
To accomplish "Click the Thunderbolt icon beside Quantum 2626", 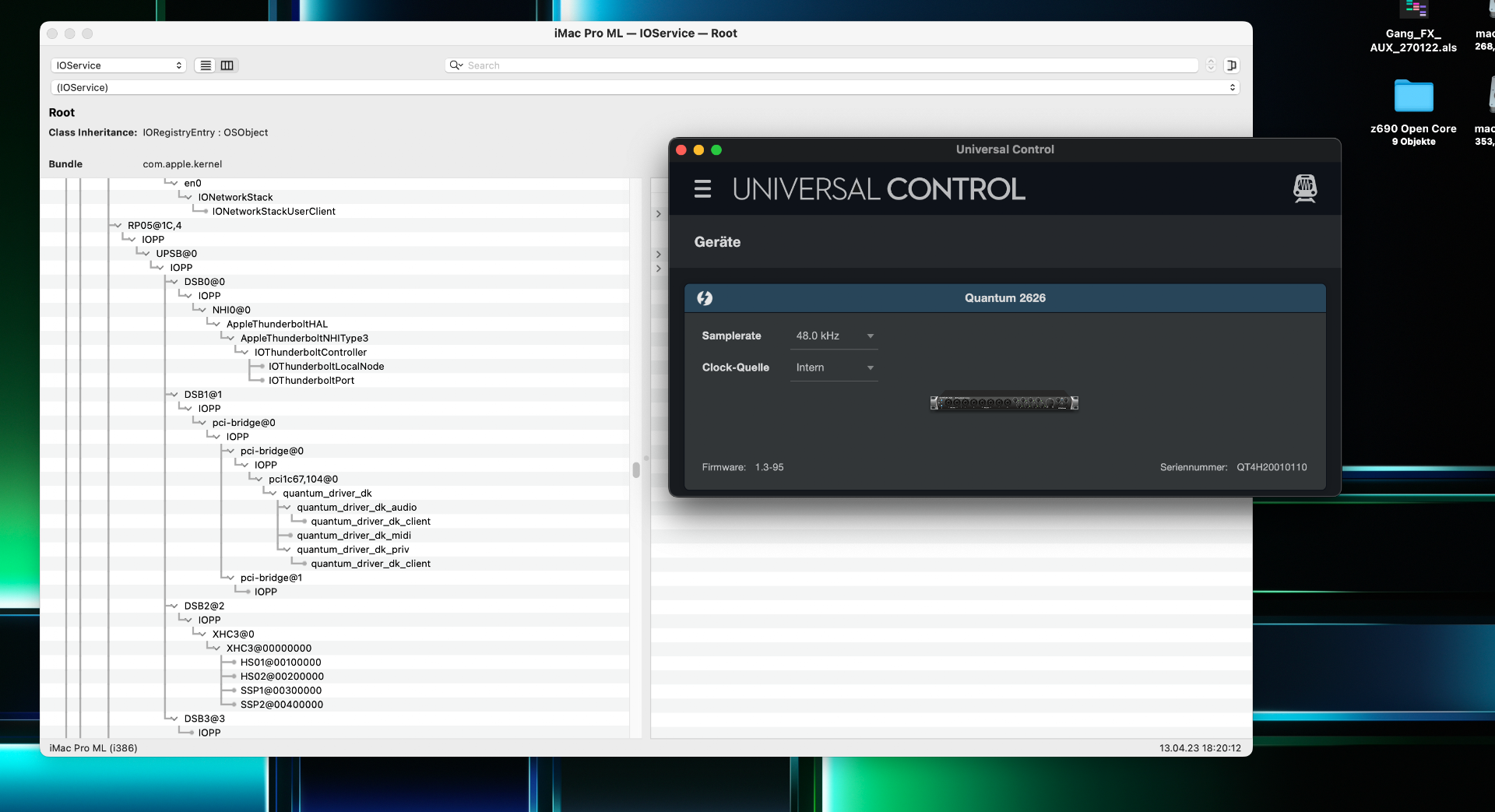I will [x=705, y=298].
